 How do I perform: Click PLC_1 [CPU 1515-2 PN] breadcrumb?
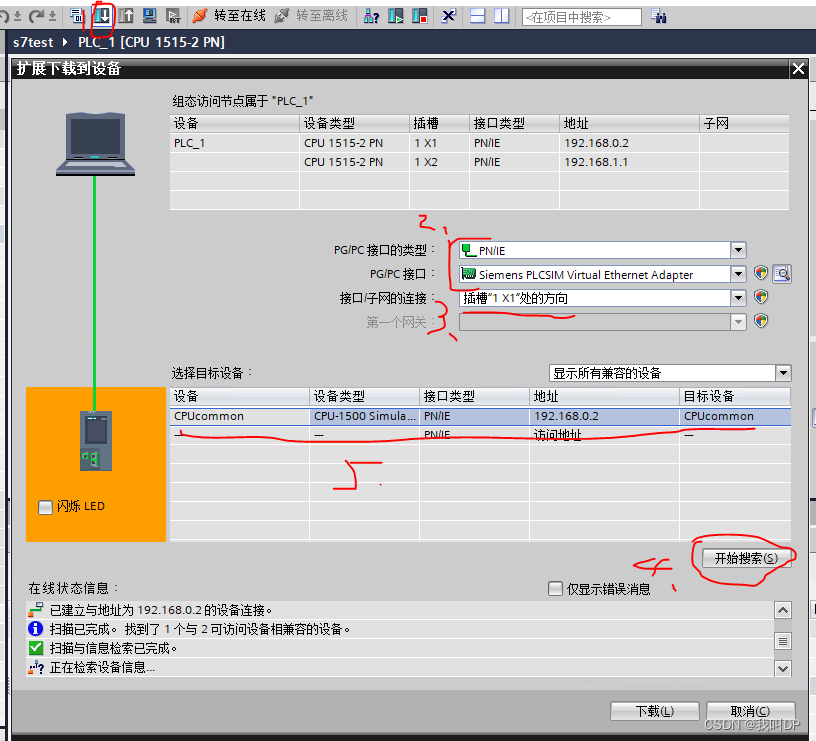click(151, 42)
